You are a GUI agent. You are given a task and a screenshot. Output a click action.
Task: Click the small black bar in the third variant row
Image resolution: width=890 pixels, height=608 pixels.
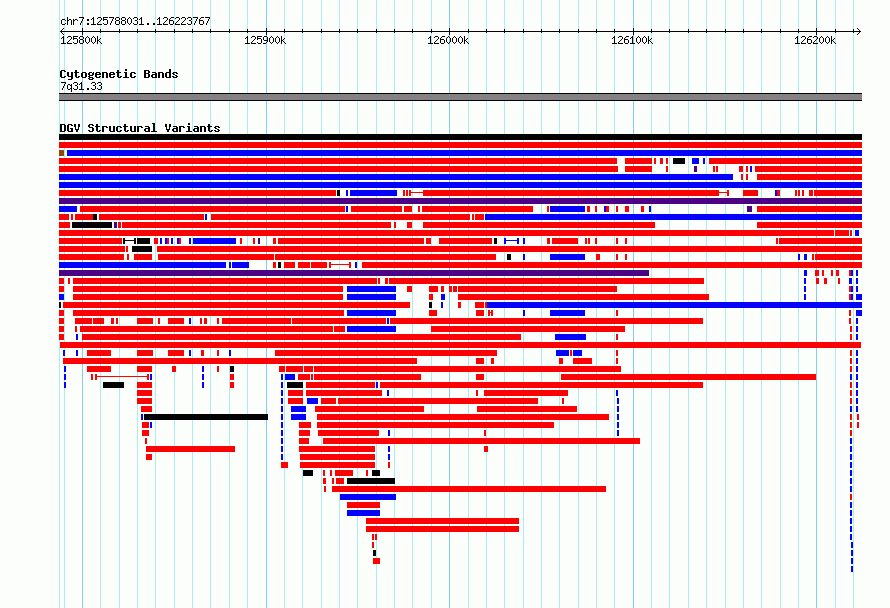click(679, 161)
